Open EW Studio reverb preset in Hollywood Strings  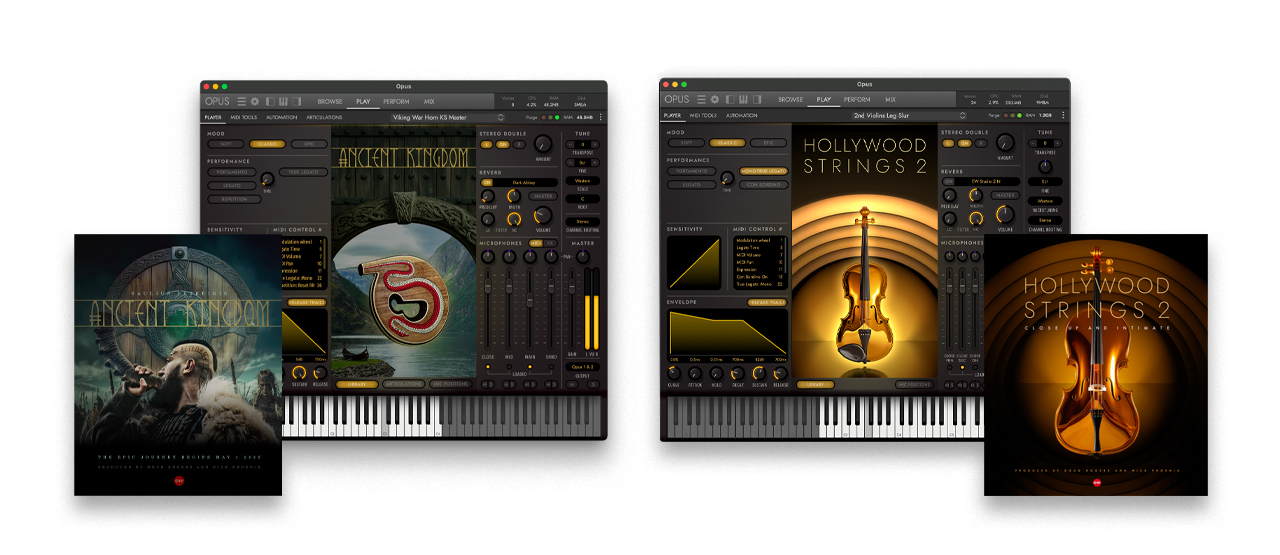(x=988, y=181)
